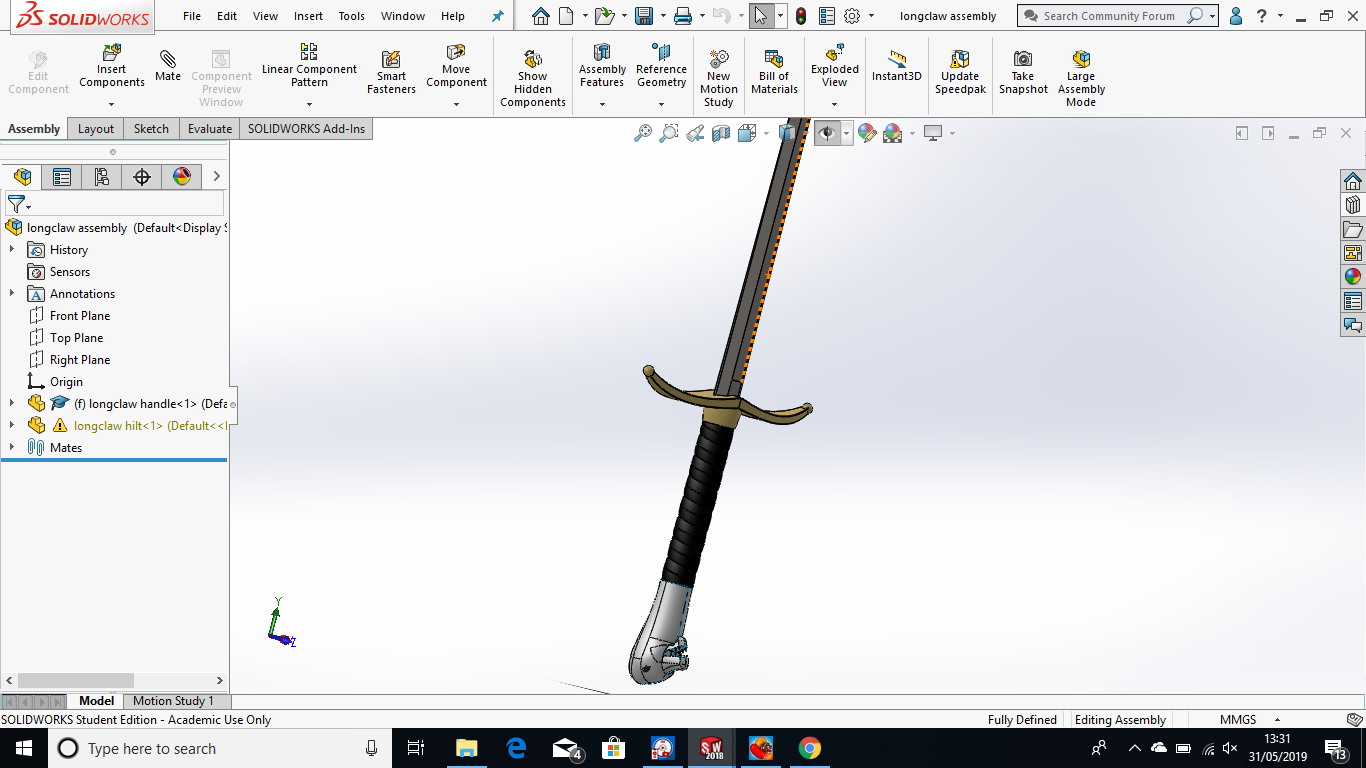Click Zoom to Area tool
Image resolution: width=1366 pixels, height=768 pixels.
click(x=669, y=133)
